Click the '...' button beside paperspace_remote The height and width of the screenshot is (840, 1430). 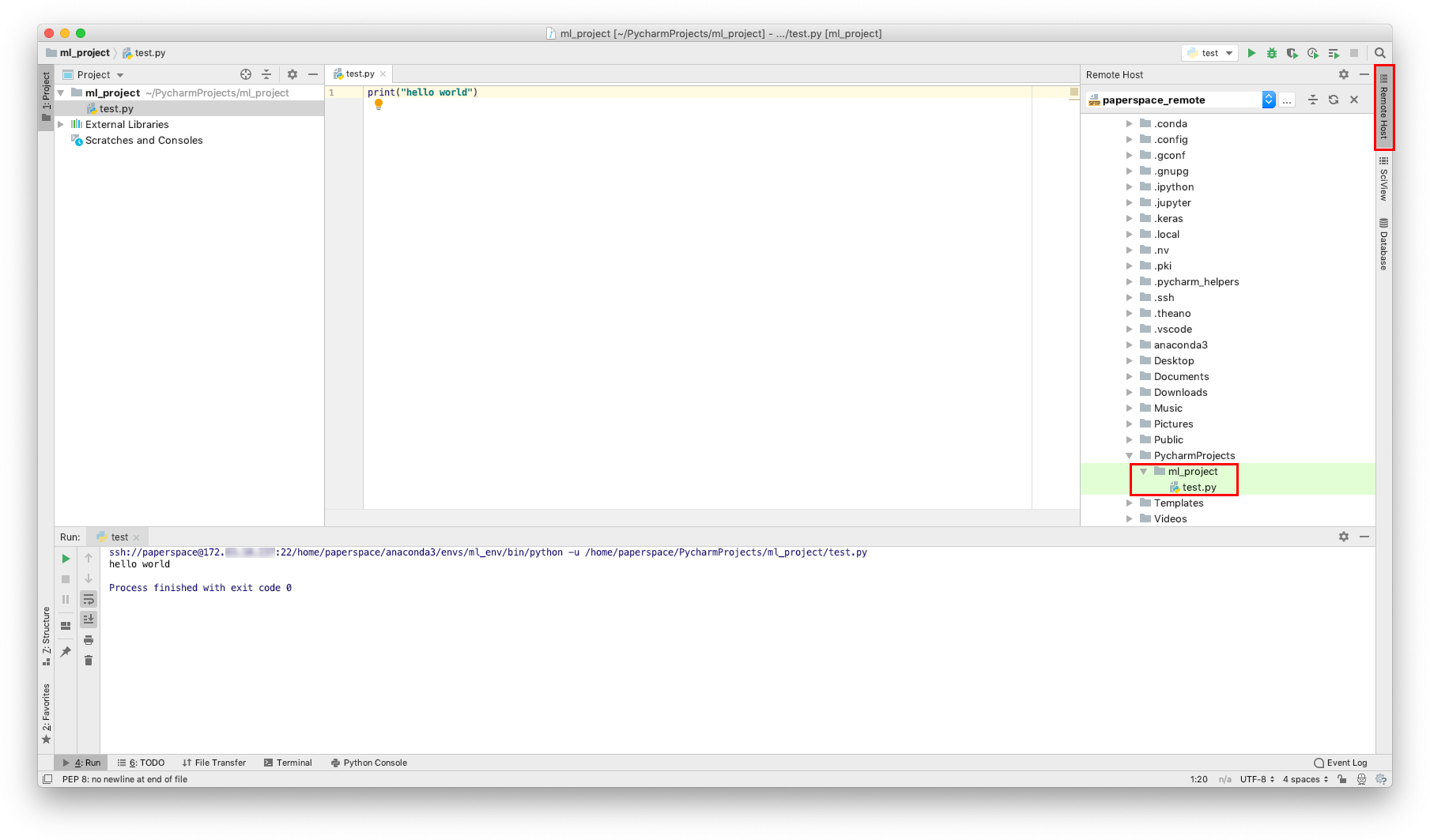(1287, 100)
